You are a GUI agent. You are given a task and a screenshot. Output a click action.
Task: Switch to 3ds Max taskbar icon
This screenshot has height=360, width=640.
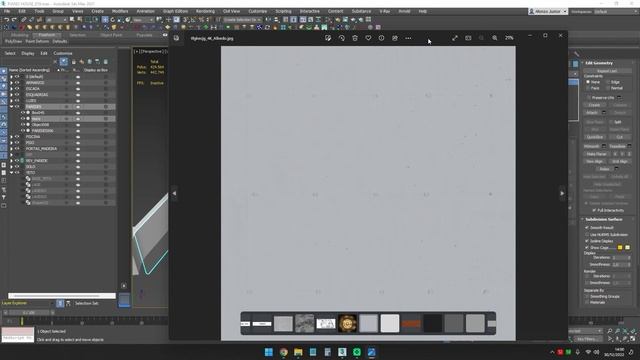pyautogui.click(x=342, y=352)
